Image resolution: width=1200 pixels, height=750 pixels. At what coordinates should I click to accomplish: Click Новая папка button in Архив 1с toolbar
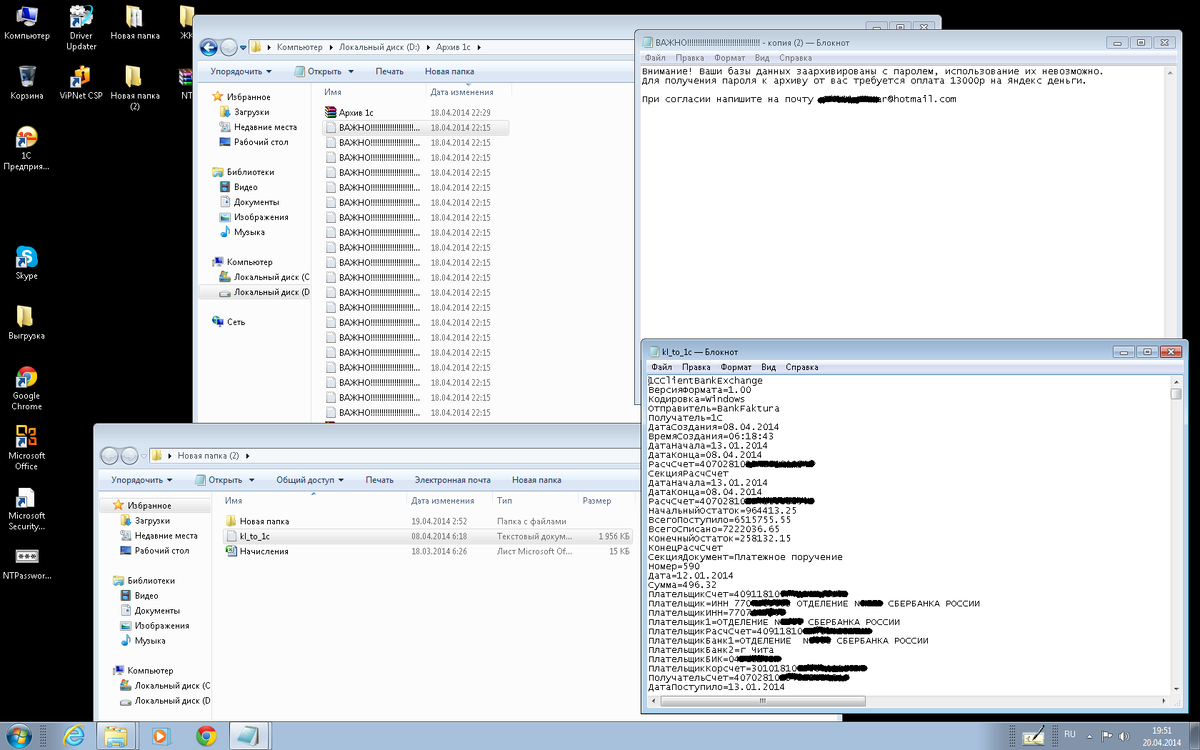450,72
